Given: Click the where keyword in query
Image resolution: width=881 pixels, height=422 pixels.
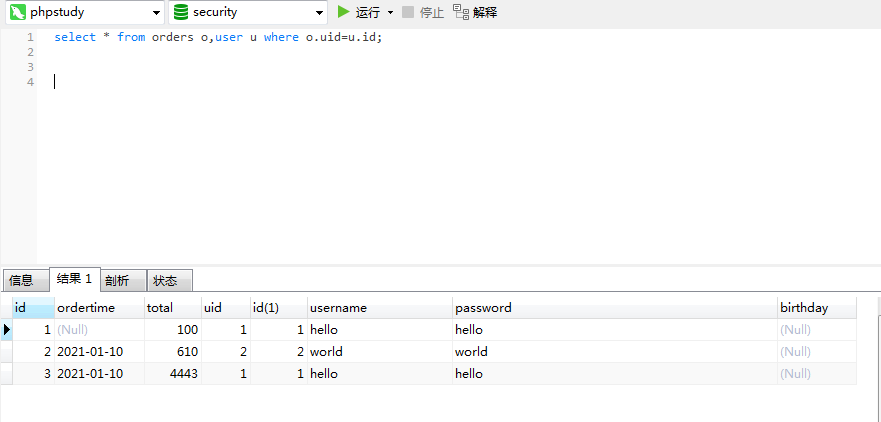Looking at the screenshot, I should tap(281, 37).
